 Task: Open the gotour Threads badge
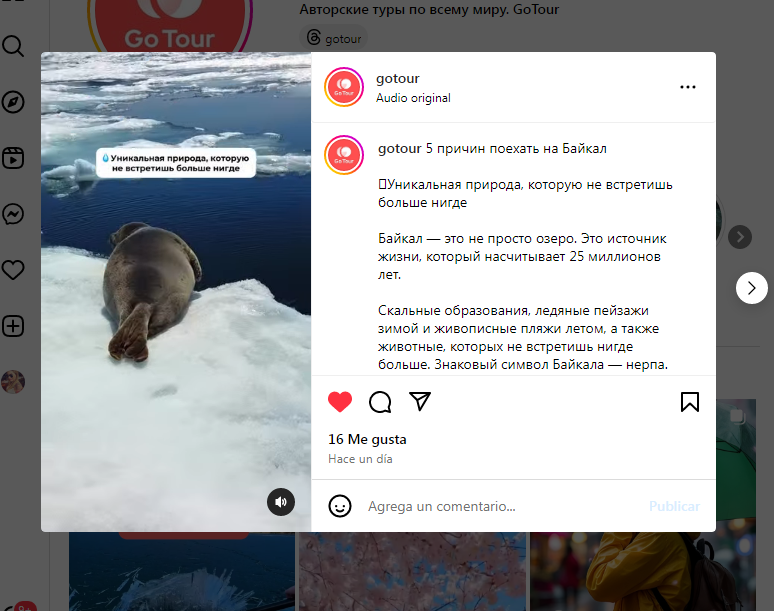(x=334, y=38)
